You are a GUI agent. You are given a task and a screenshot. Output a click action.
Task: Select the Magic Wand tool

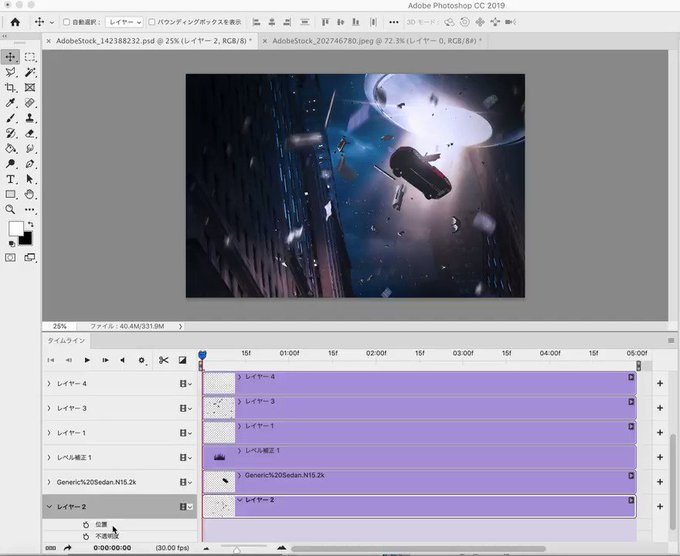29,72
